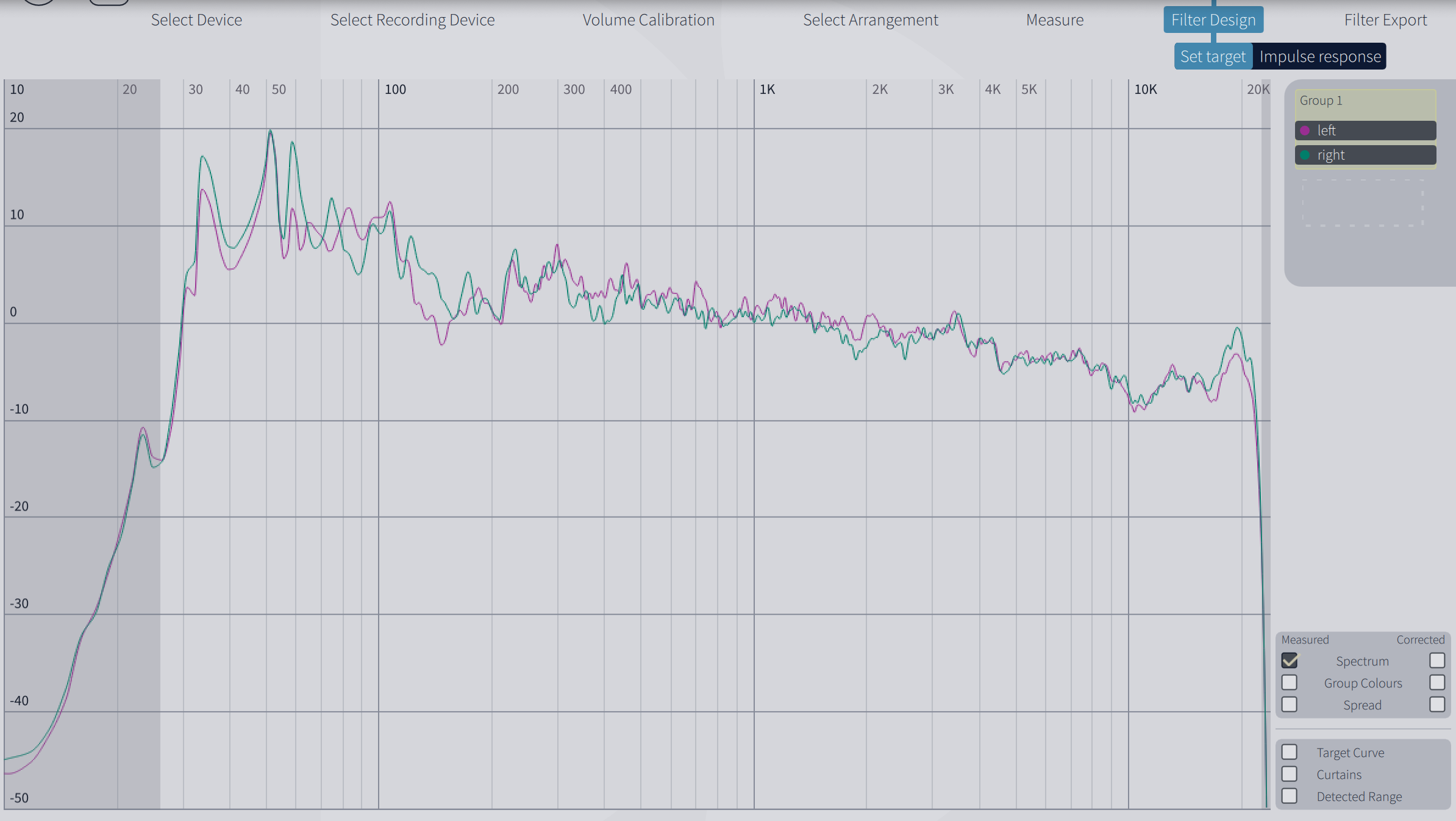Click the purple left channel colour dot
This screenshot has width=1456, height=821.
(1305, 131)
